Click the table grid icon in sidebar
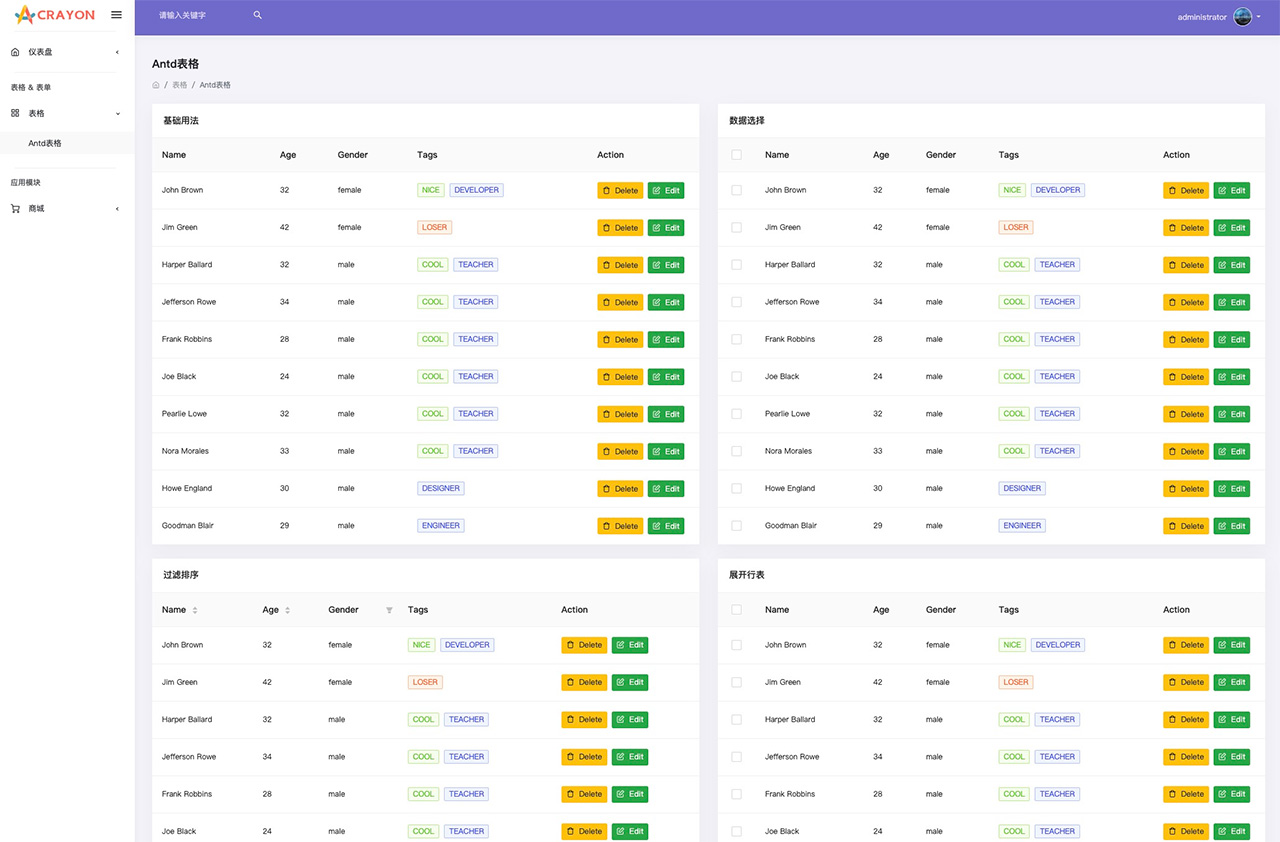The image size is (1280, 842). tap(15, 113)
